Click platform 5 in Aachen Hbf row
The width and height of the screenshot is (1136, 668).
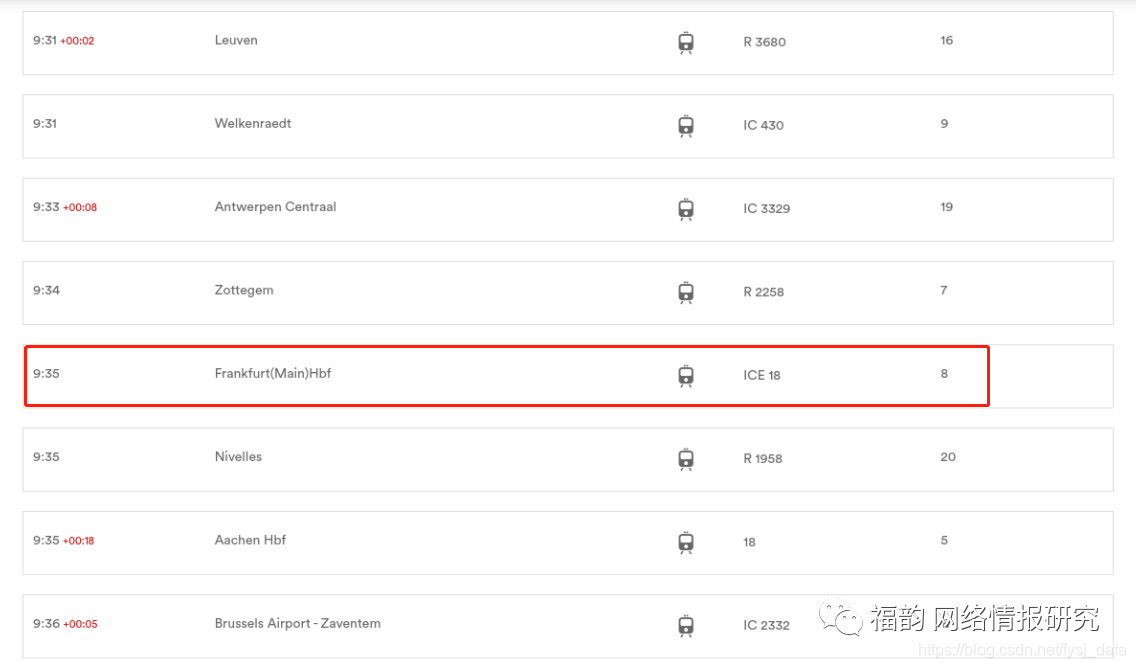(944, 540)
